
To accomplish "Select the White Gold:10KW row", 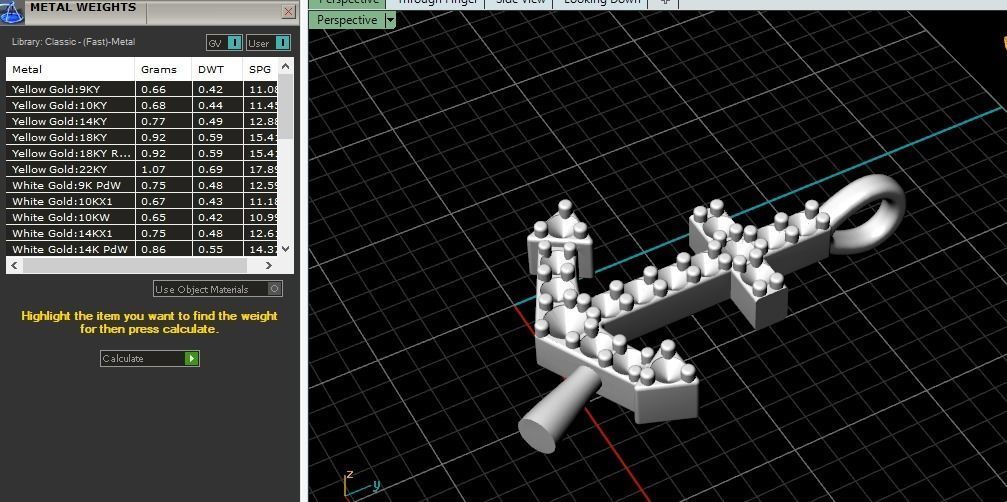I will [142, 218].
